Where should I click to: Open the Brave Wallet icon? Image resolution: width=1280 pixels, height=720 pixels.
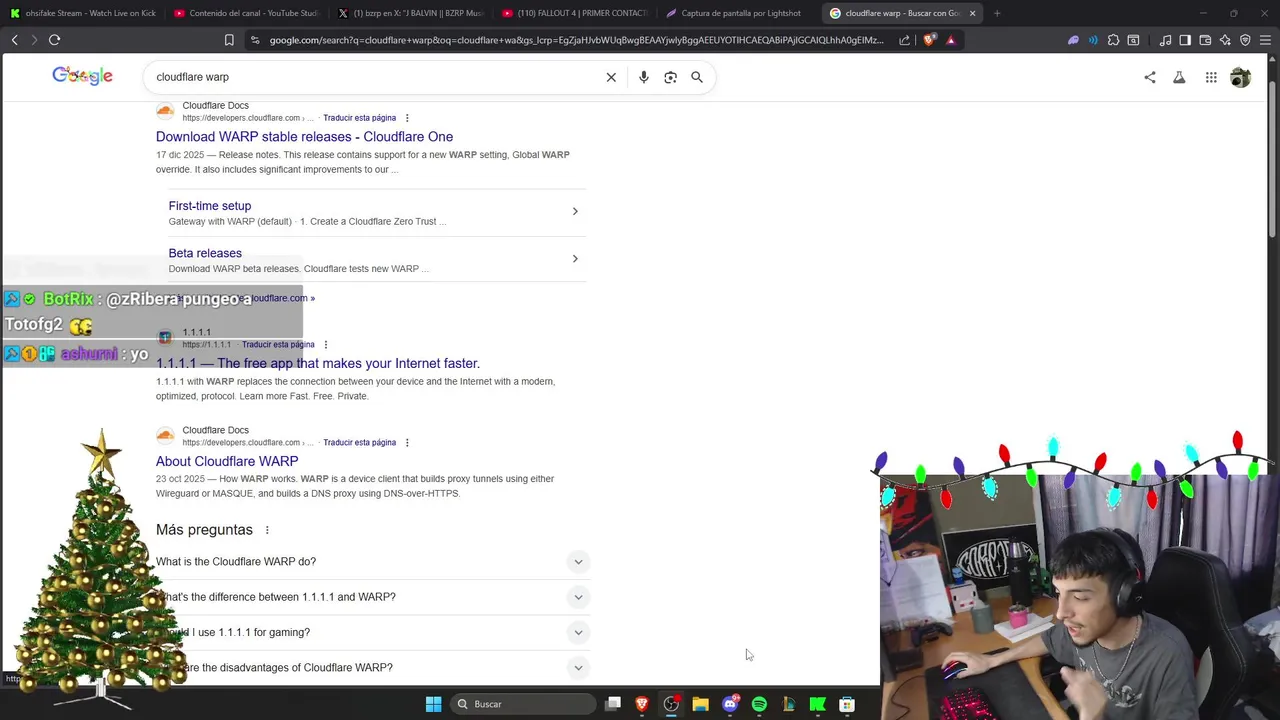pyautogui.click(x=1205, y=40)
